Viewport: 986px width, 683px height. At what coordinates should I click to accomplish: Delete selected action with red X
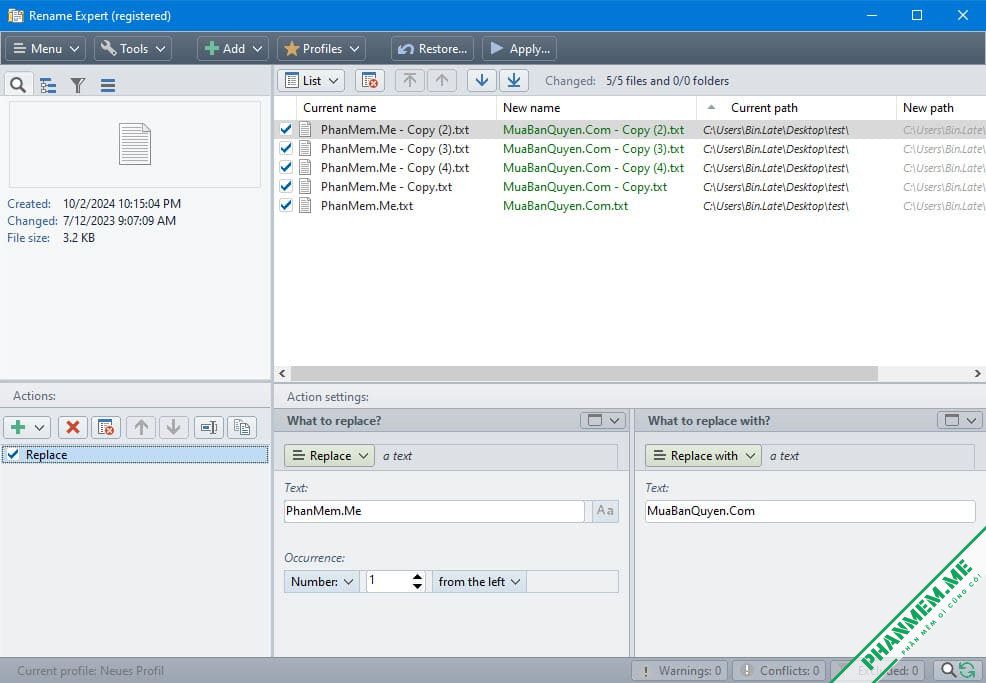coord(73,428)
